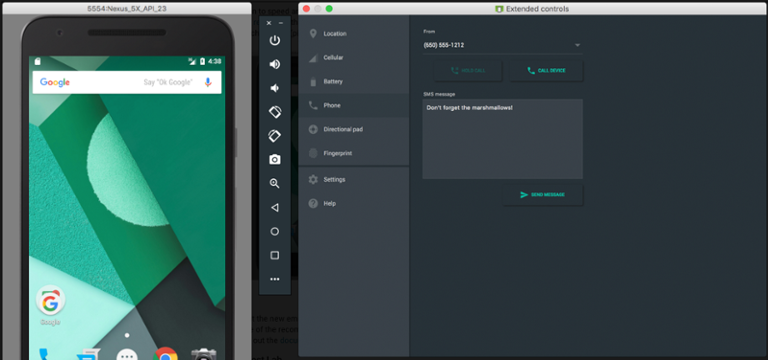
Task: Open the Directional pad section
Action: pos(354,129)
